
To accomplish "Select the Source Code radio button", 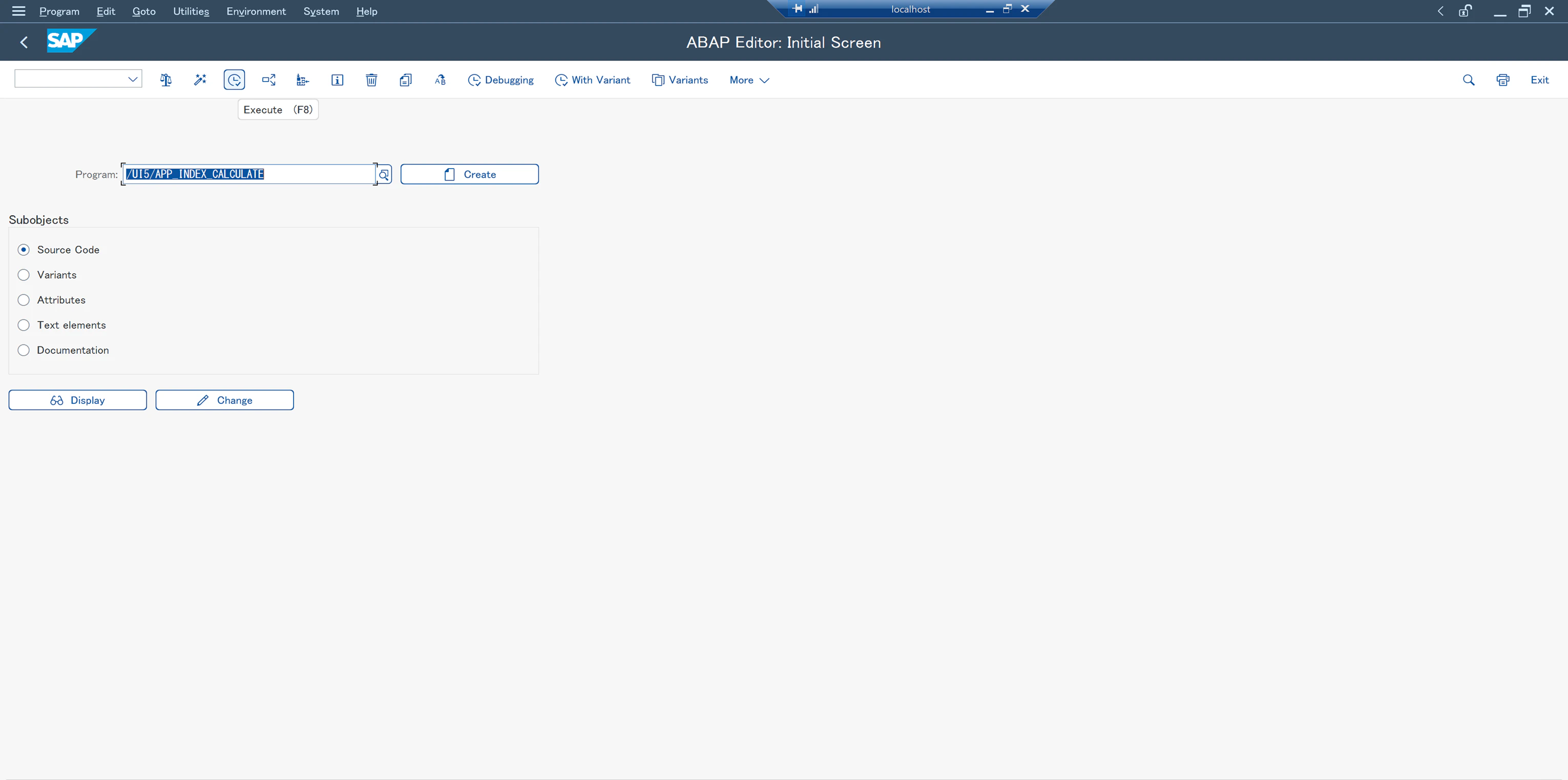I will (24, 250).
